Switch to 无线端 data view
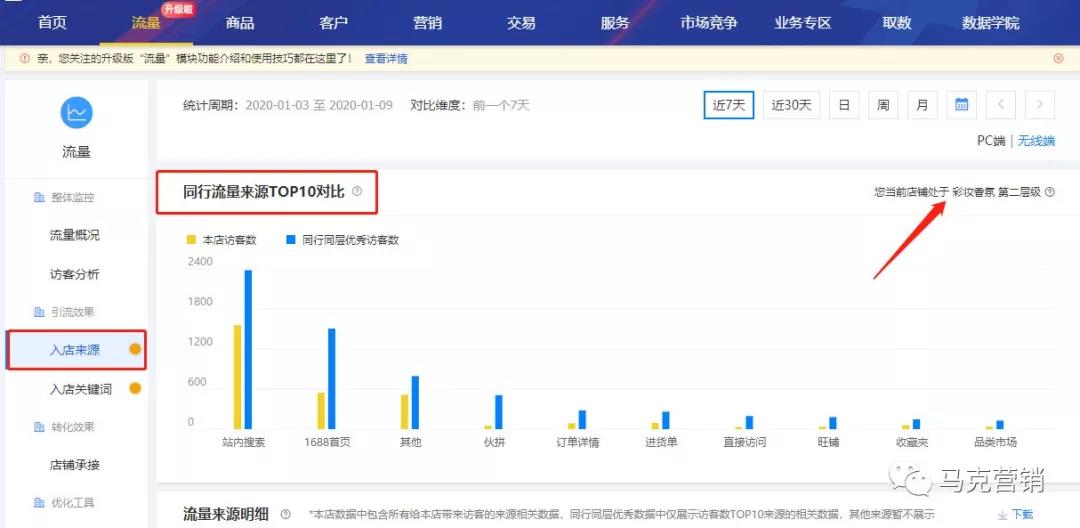 (x=1036, y=141)
